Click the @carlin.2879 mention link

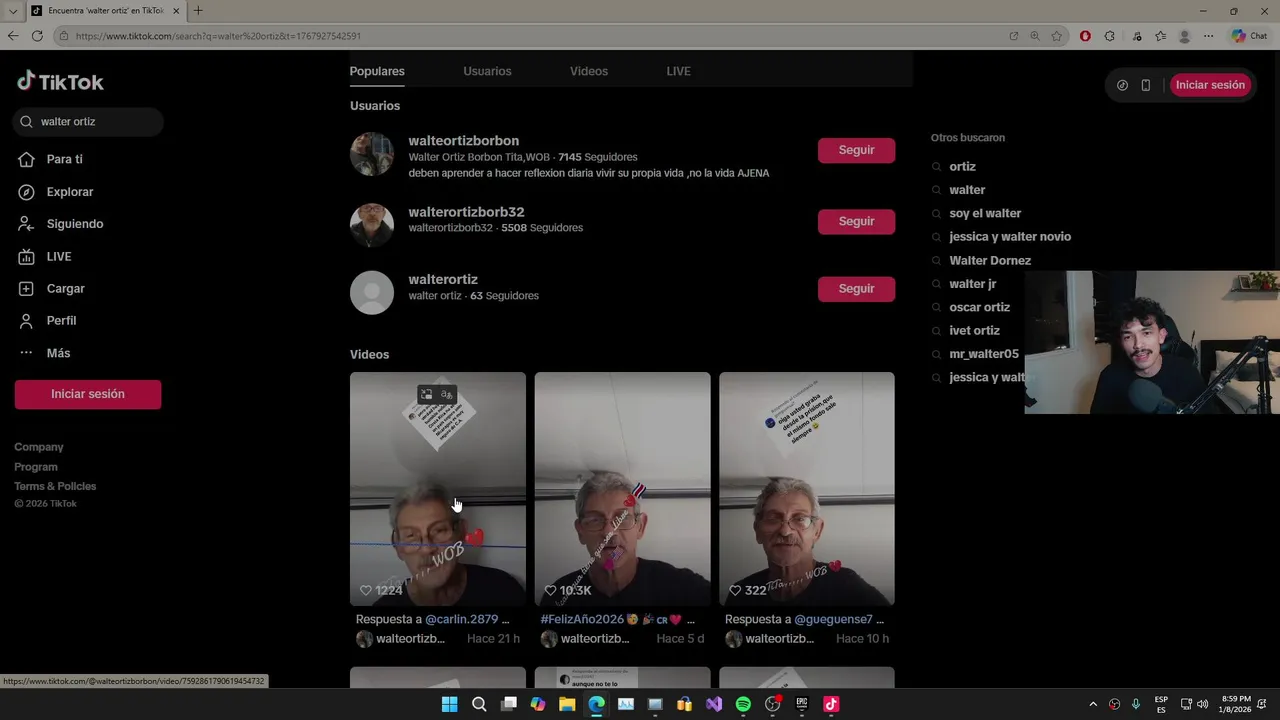tap(461, 619)
